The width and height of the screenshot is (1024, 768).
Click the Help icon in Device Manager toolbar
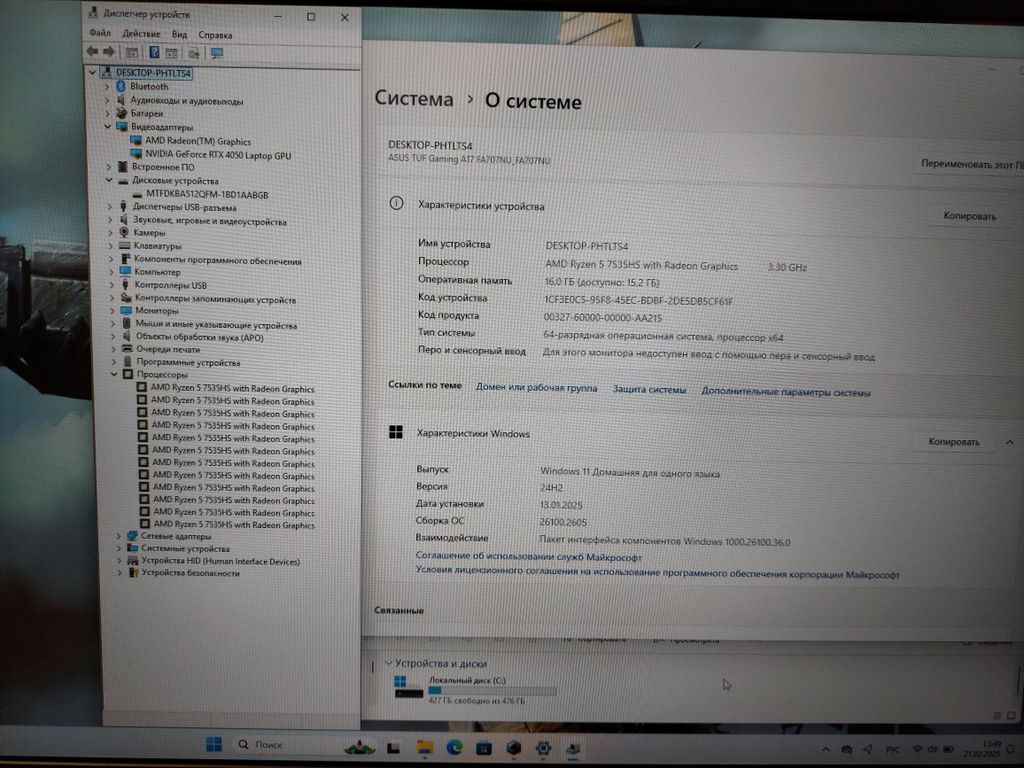click(155, 52)
